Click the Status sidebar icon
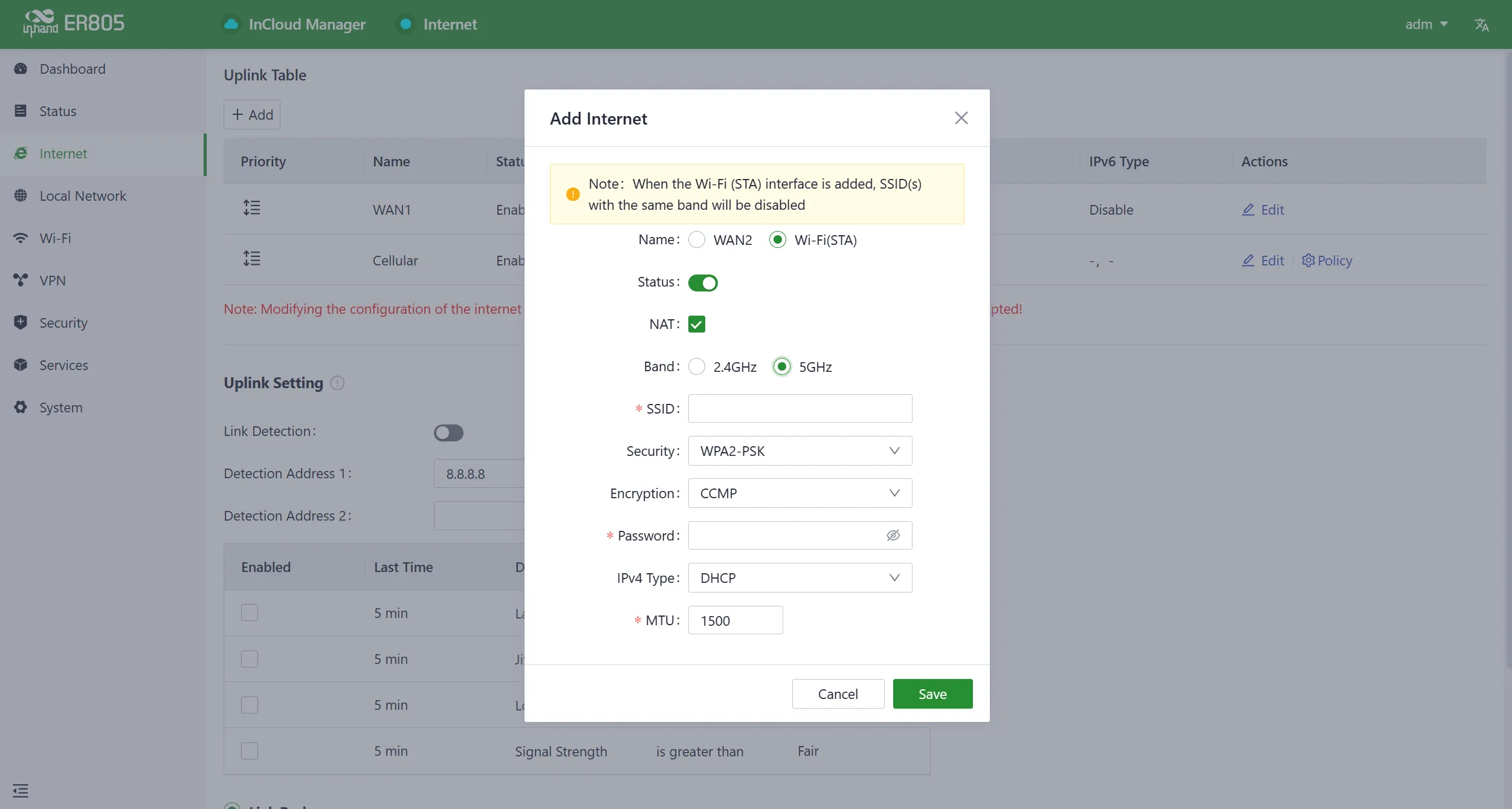 click(x=21, y=111)
